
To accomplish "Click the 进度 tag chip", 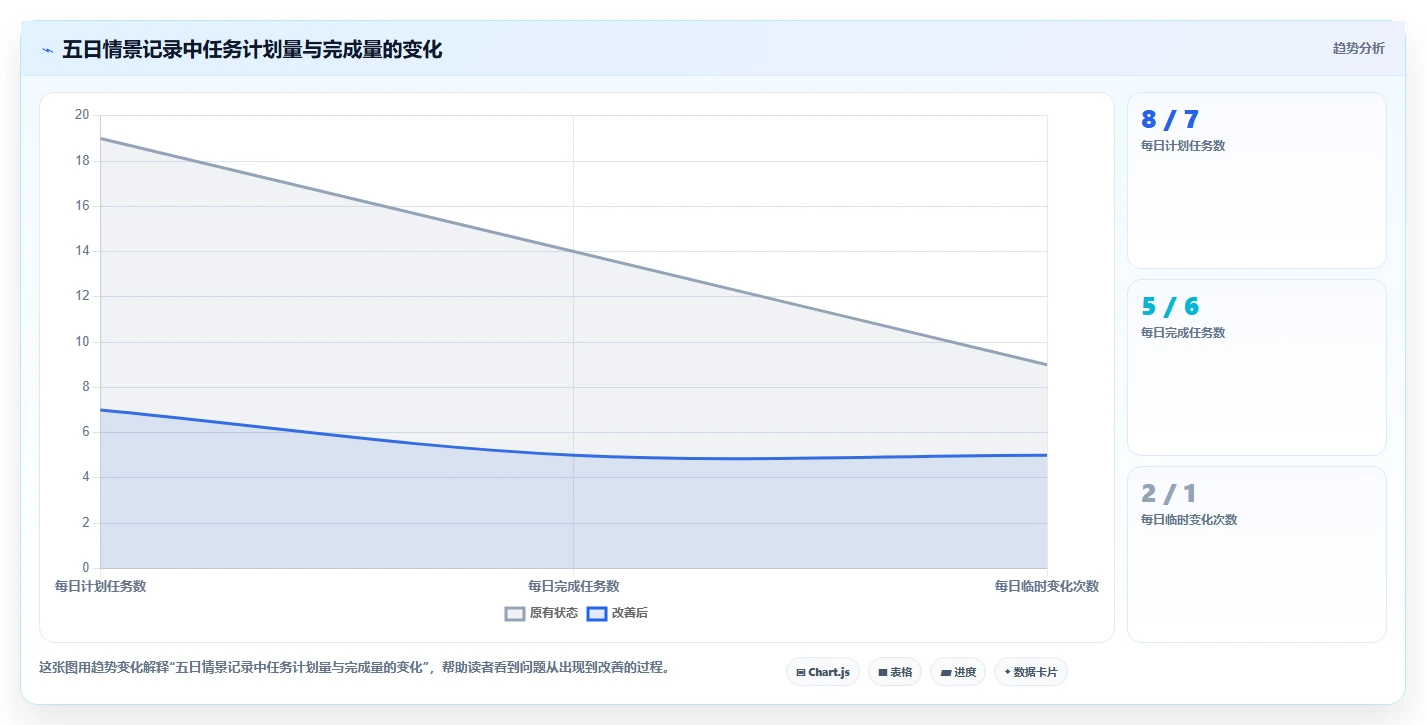I will [957, 672].
